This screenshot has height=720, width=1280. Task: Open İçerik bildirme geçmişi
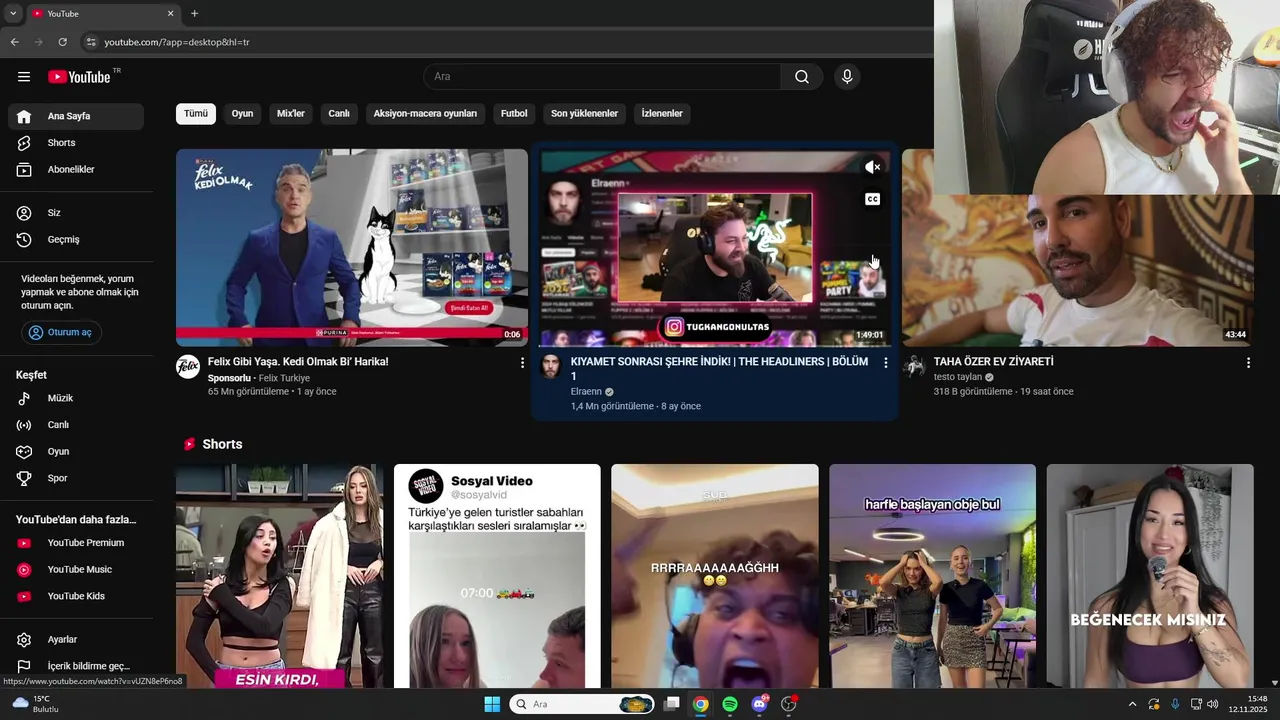coord(76,666)
